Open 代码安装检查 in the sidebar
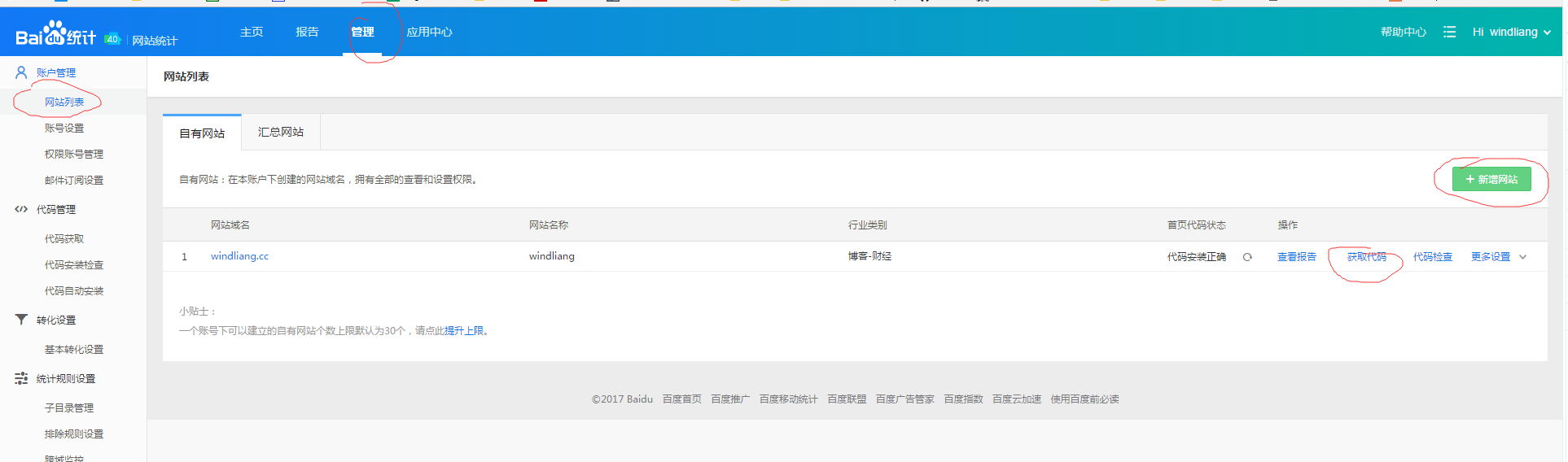The width and height of the screenshot is (1568, 462). point(74,264)
